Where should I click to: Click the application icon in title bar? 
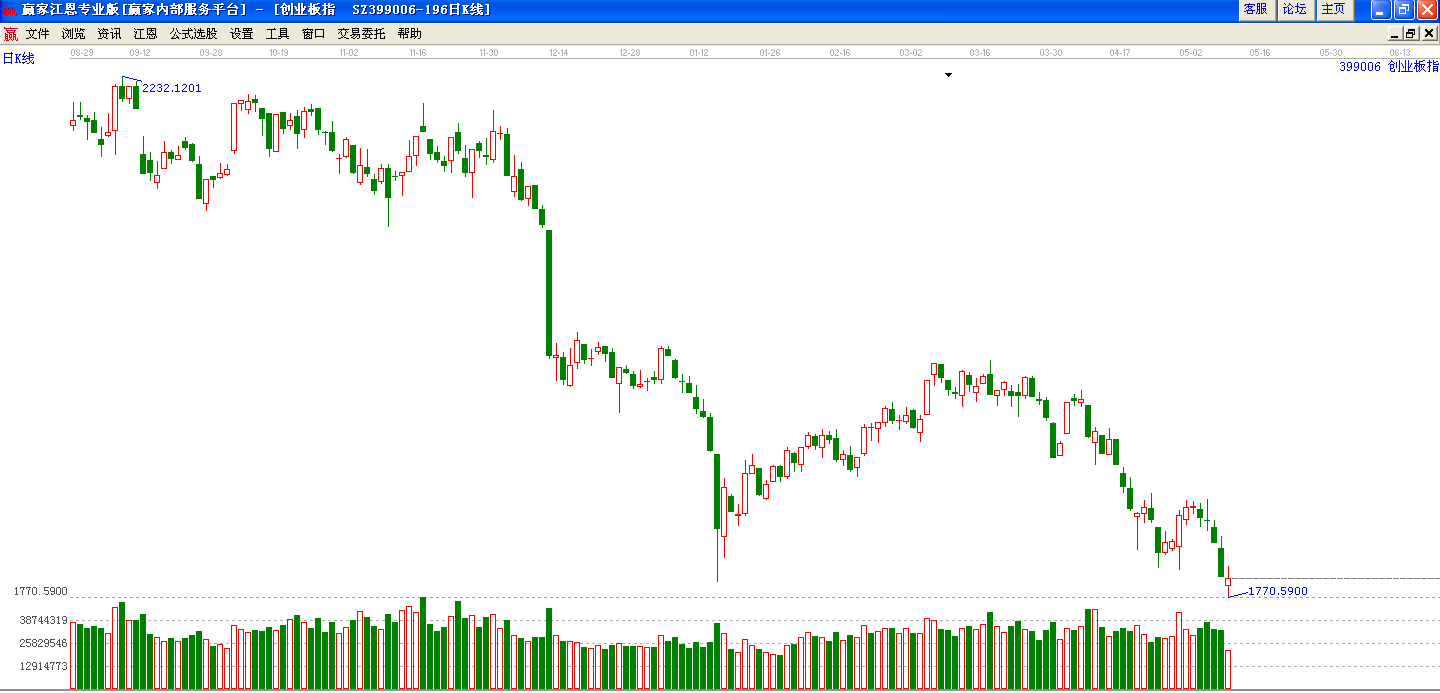(9, 9)
